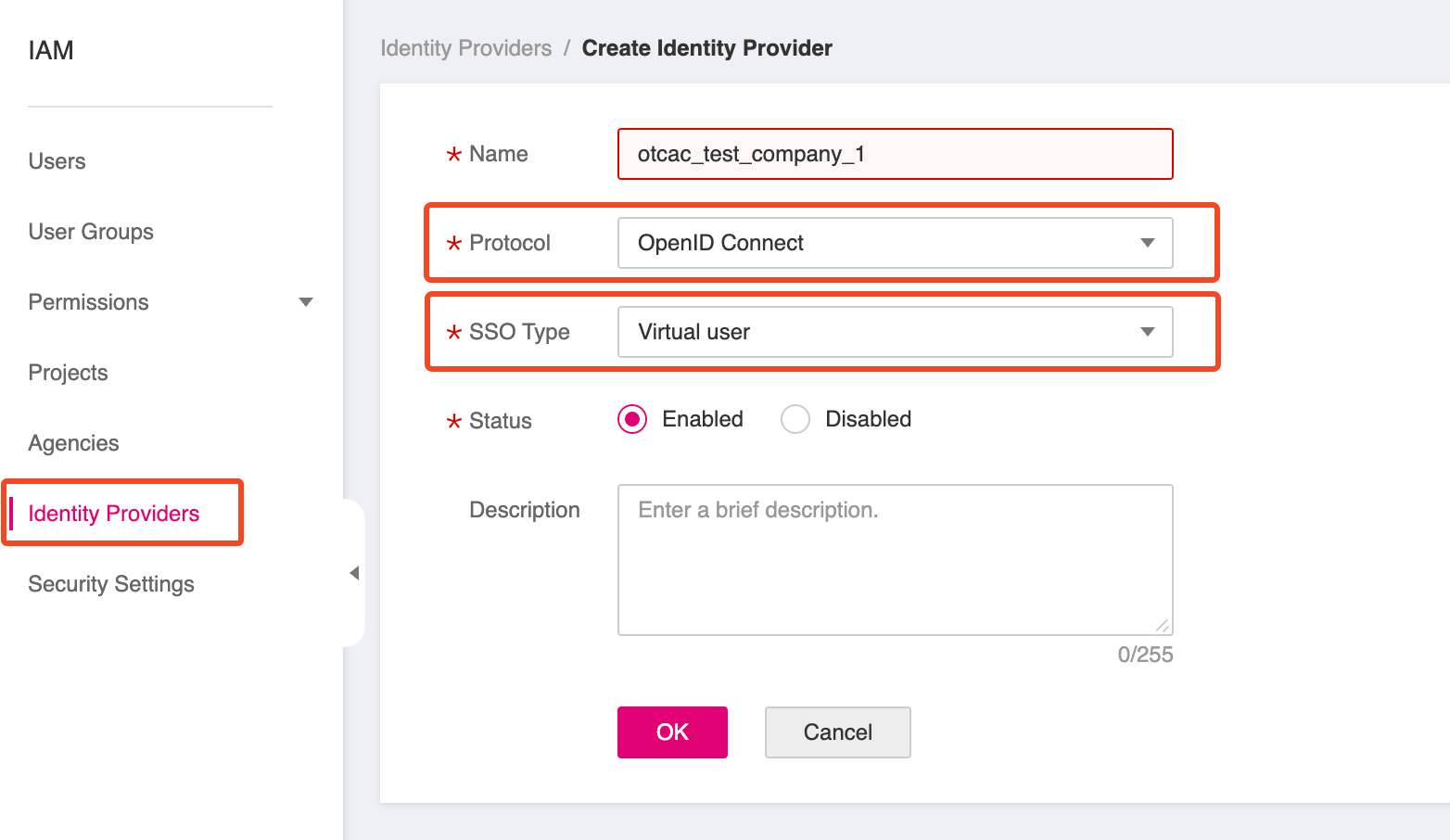Select the Disabled status radio button
Viewport: 1450px width, 840px height.
795,419
